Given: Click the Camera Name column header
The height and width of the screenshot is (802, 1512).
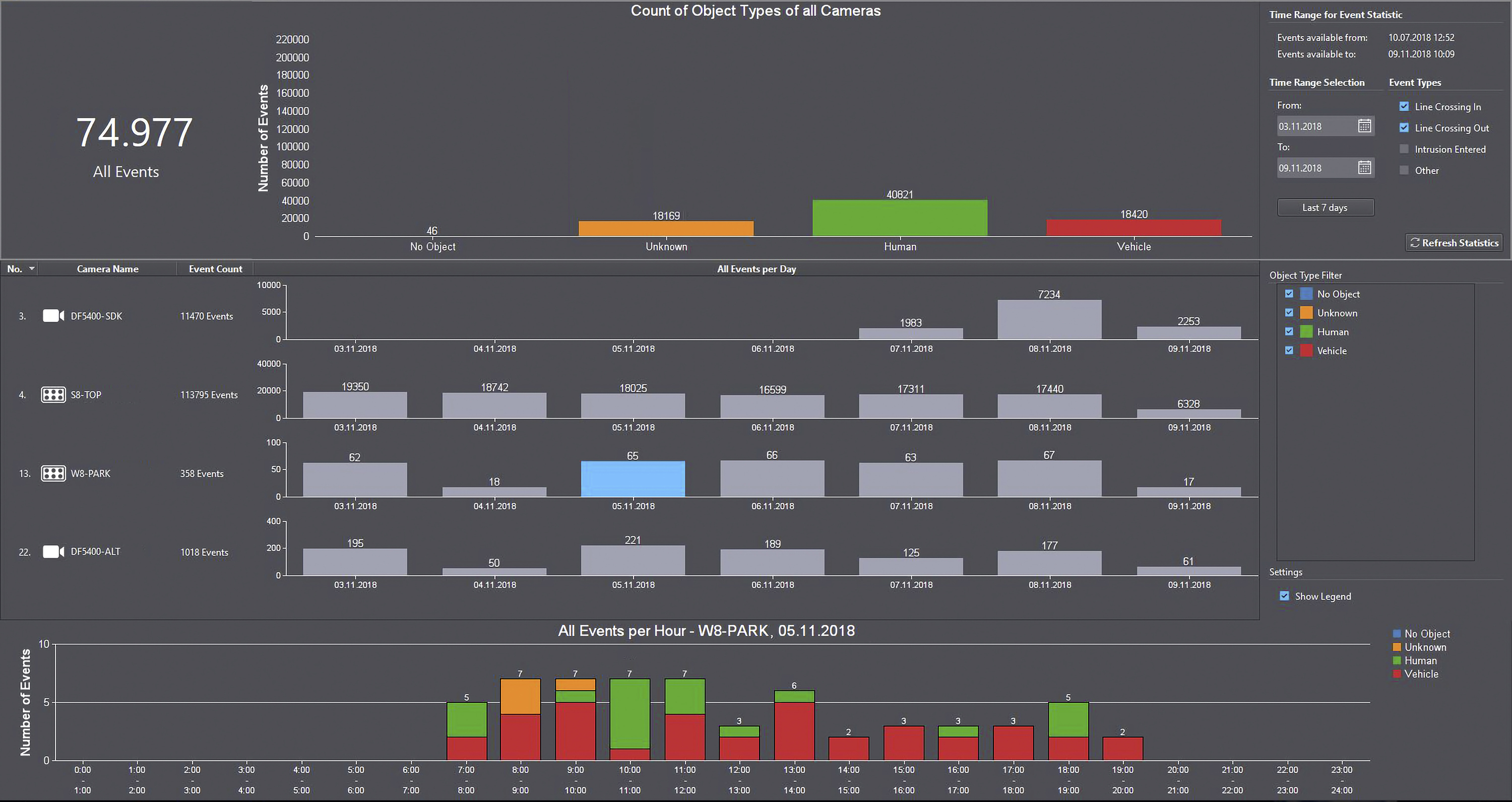Looking at the screenshot, I should coord(107,269).
